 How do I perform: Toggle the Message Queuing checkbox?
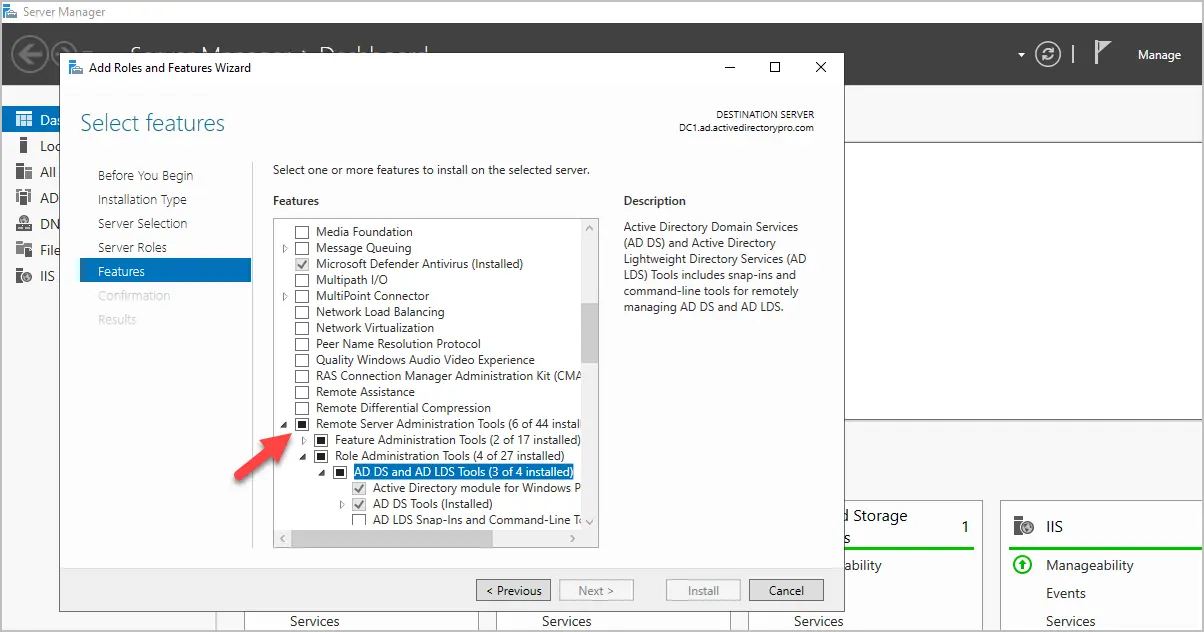point(302,248)
